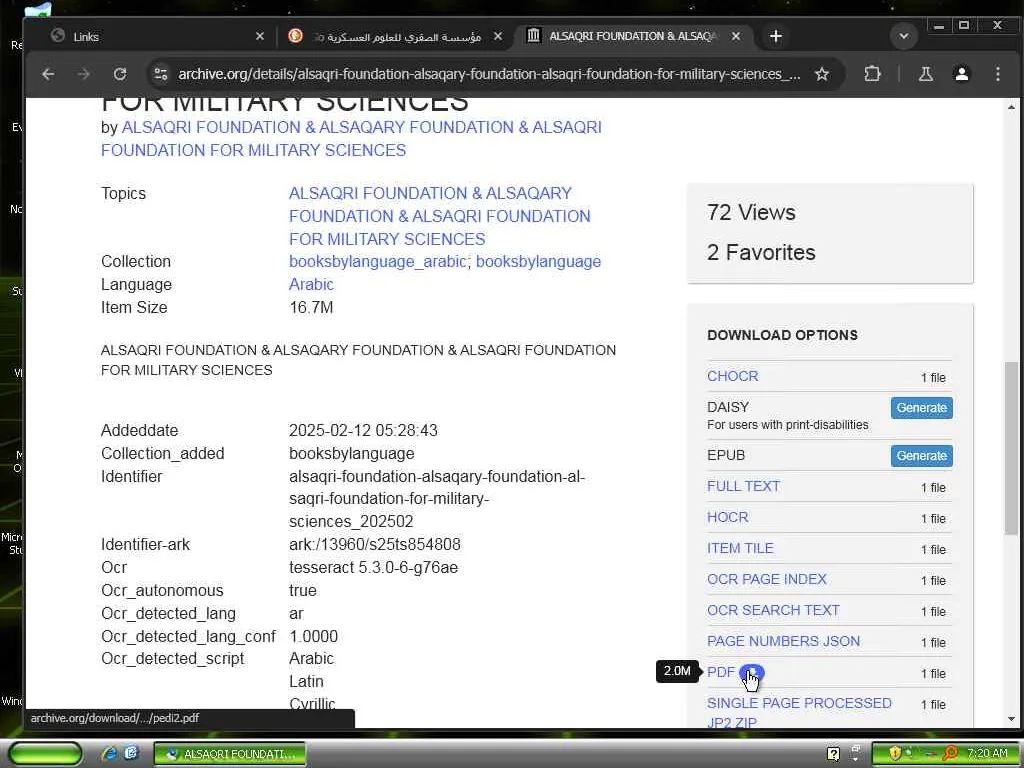Viewport: 1024px width, 768px height.
Task: Click second quick launch browser icon
Action: [x=131, y=754]
